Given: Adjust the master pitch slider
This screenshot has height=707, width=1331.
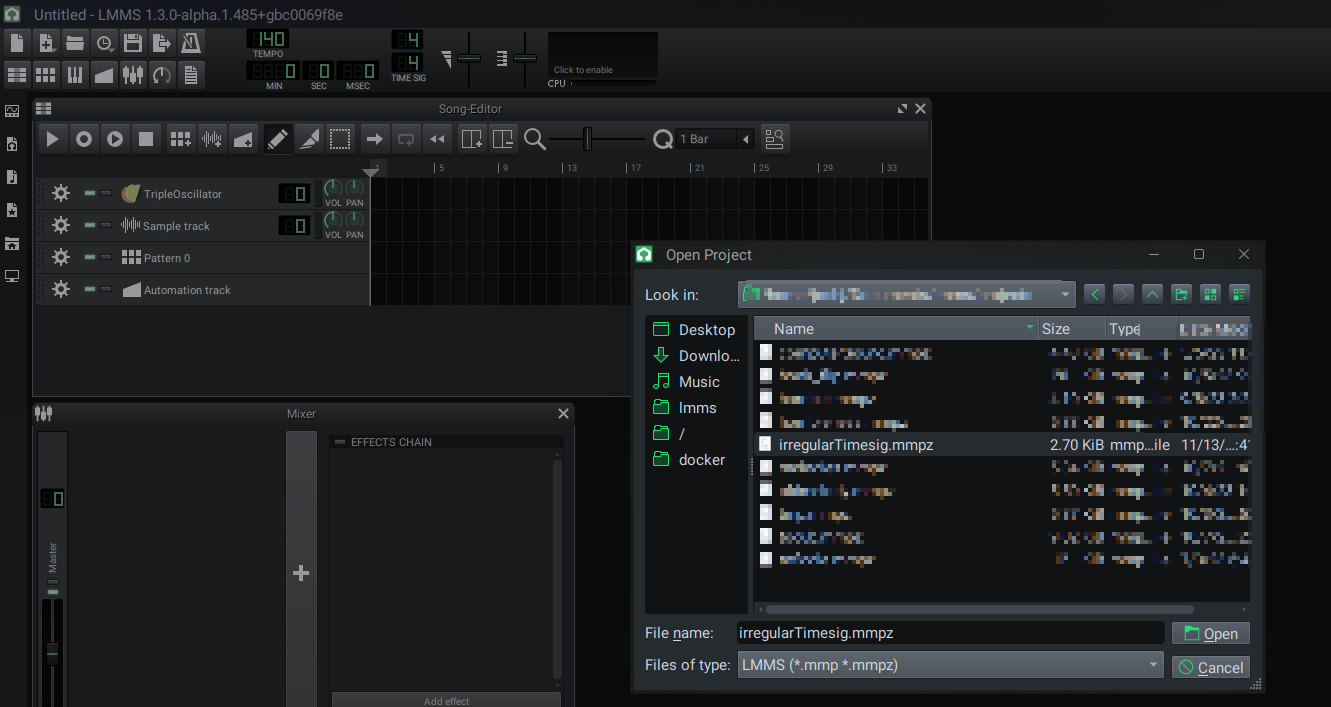Looking at the screenshot, I should (525, 59).
